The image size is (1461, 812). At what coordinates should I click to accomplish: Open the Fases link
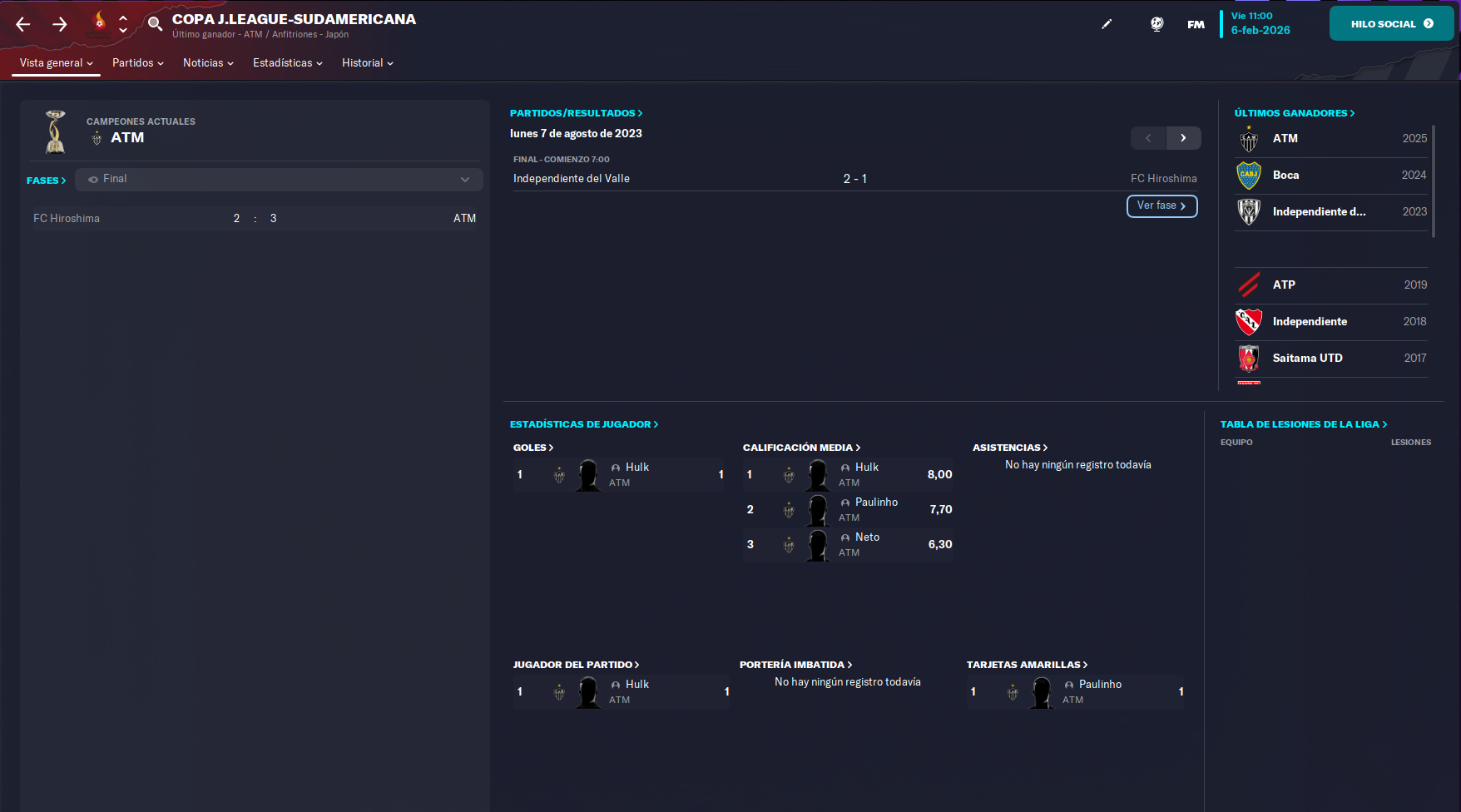tap(46, 181)
